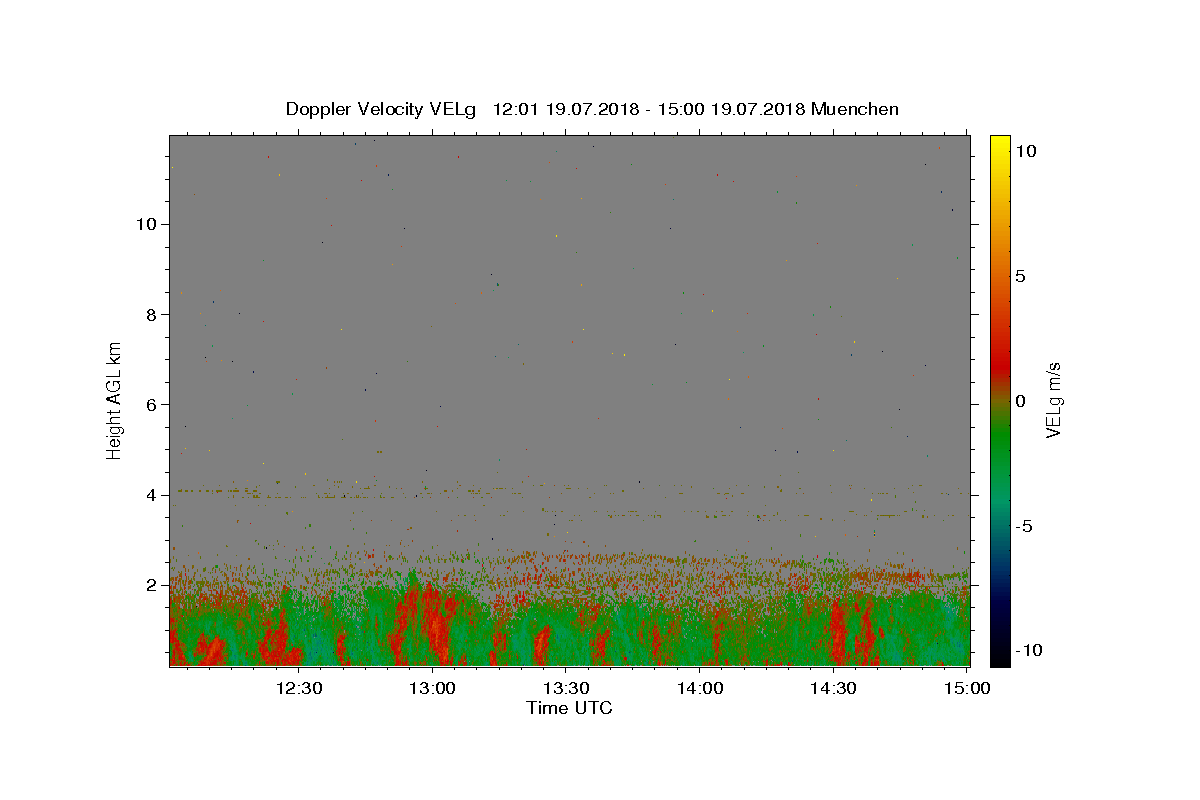
Task: Select the 'Muenchen' station name in the title
Action: pos(855,109)
